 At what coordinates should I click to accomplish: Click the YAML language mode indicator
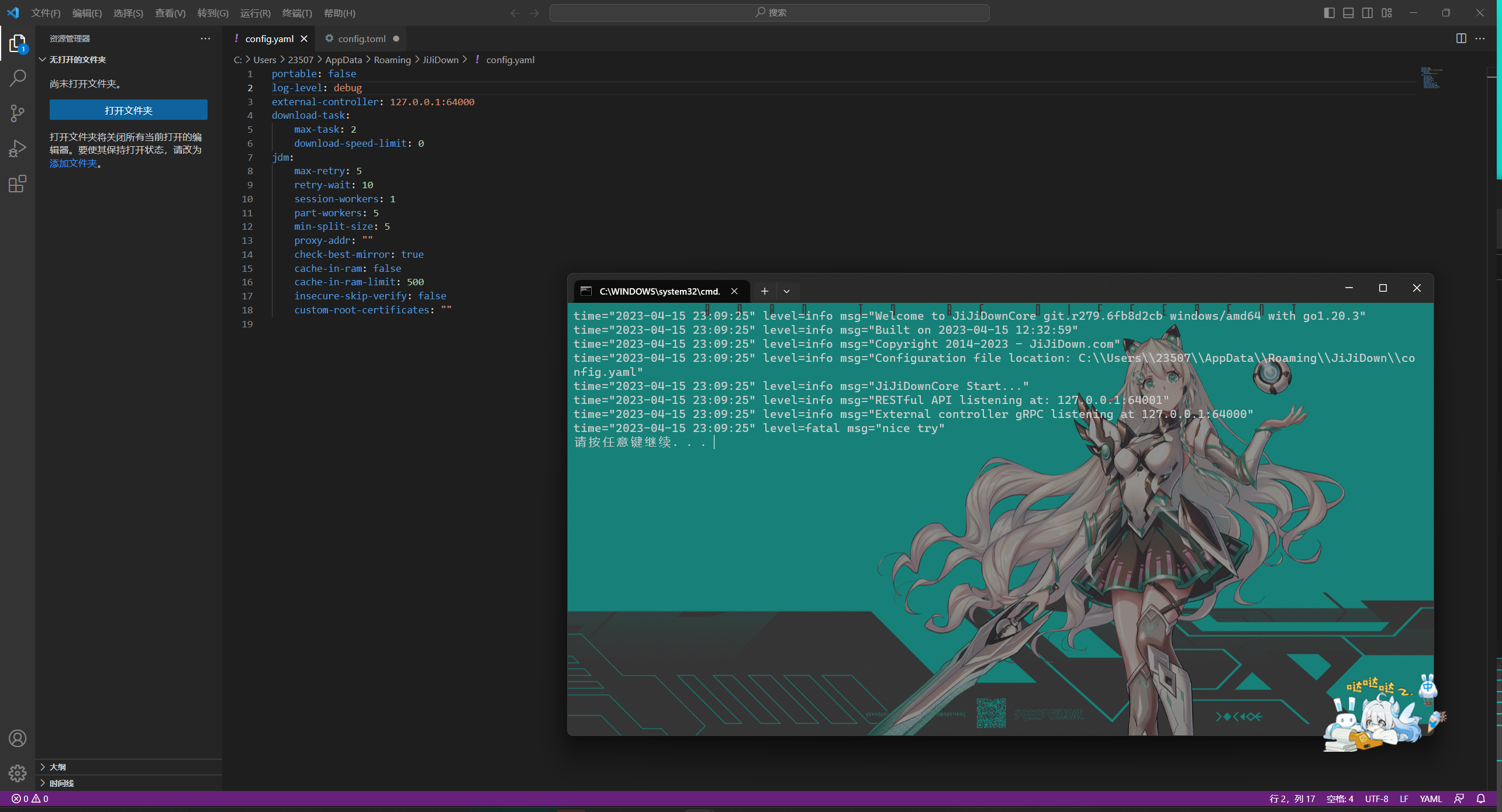coord(1431,799)
